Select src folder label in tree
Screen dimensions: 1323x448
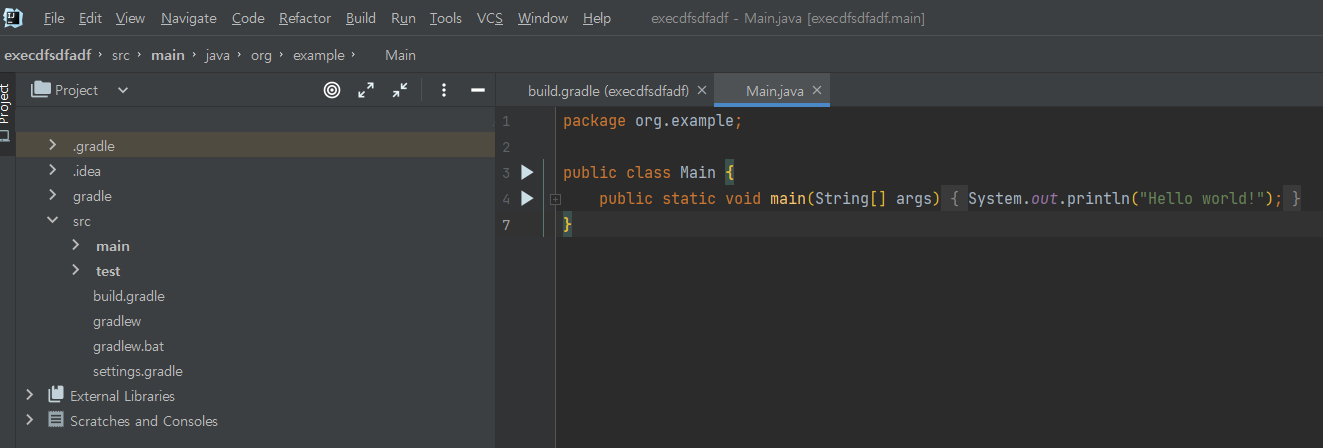click(82, 221)
